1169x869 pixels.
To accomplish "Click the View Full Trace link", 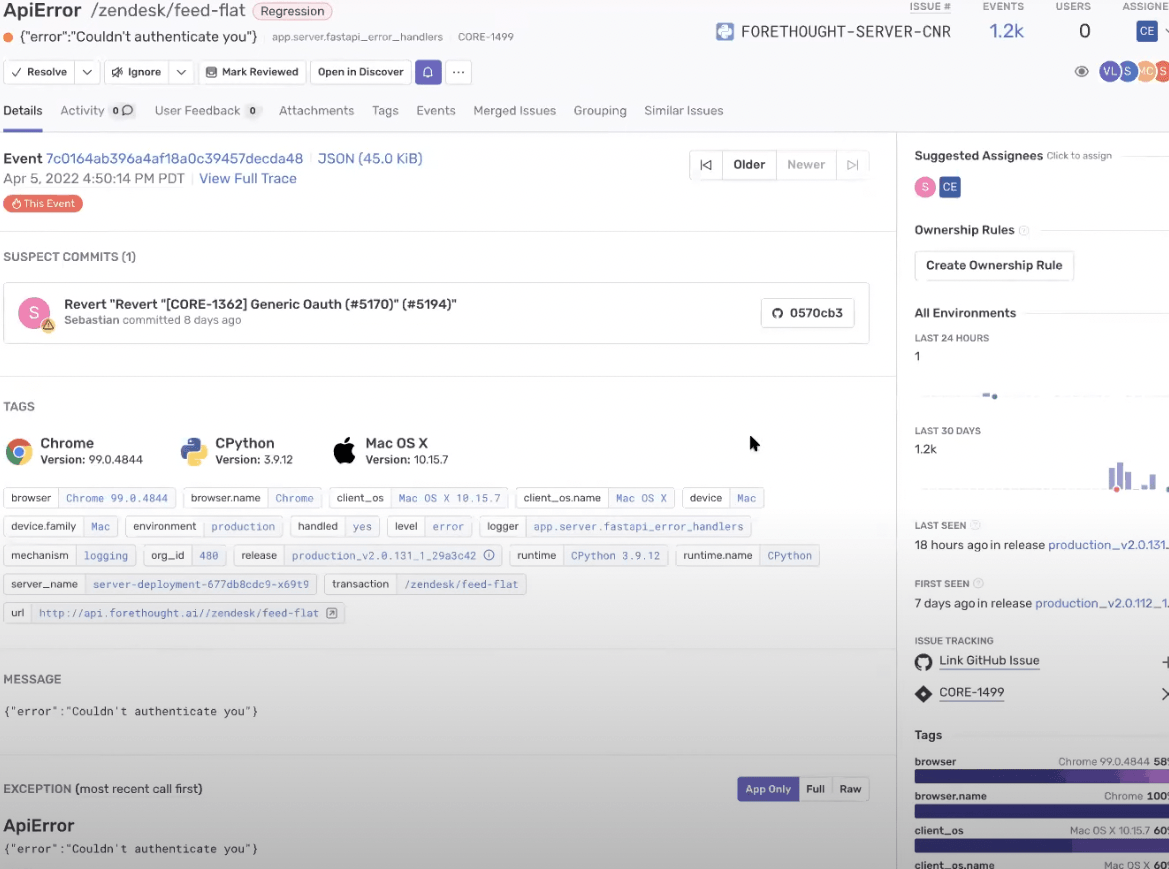I will click(x=248, y=179).
